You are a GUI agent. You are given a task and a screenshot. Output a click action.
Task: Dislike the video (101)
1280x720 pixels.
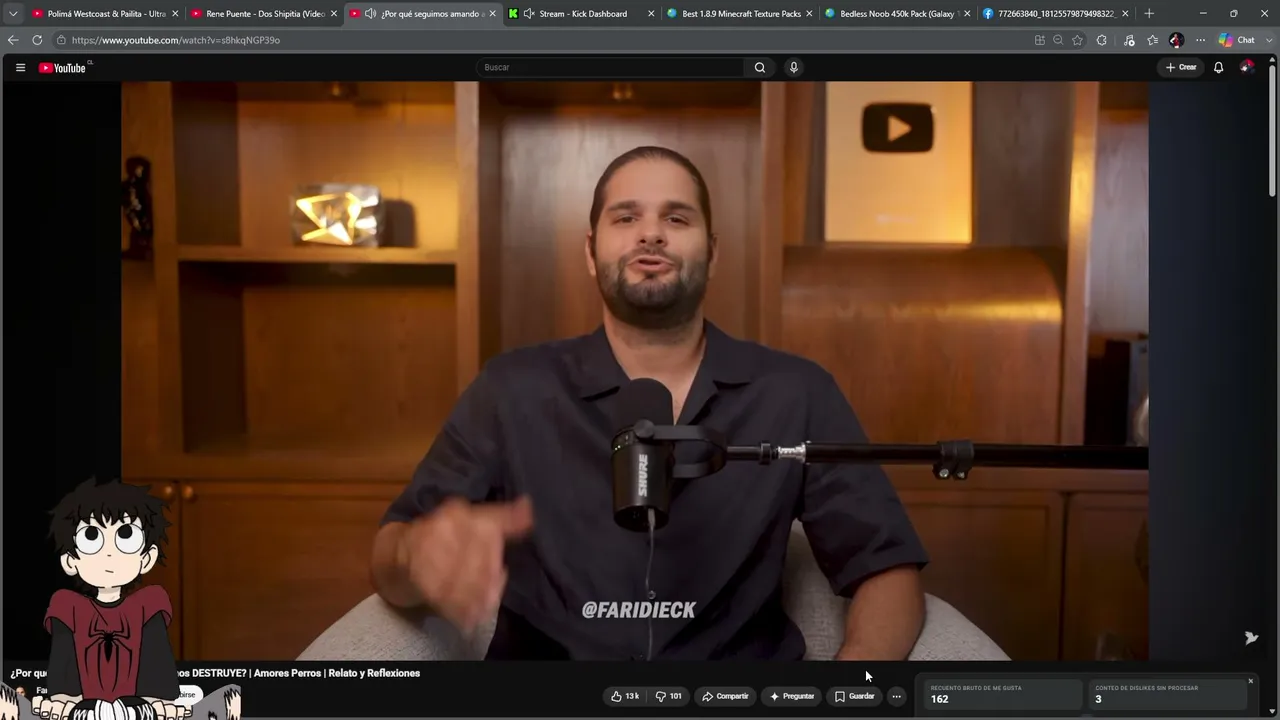coord(669,696)
